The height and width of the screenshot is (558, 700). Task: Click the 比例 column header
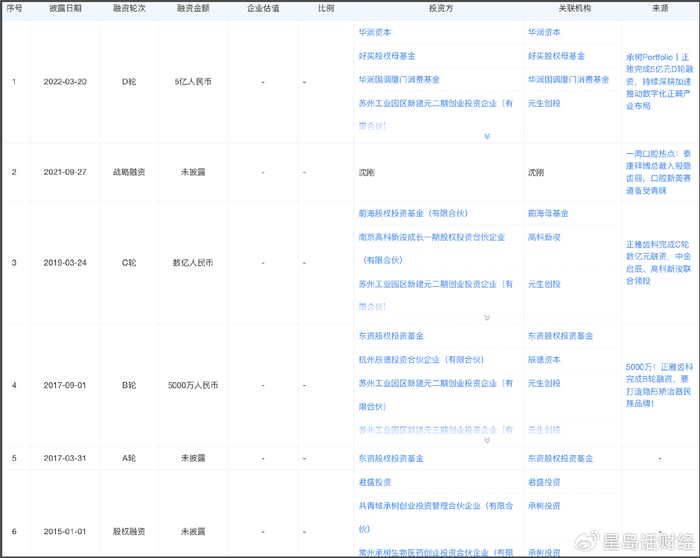pyautogui.click(x=326, y=8)
